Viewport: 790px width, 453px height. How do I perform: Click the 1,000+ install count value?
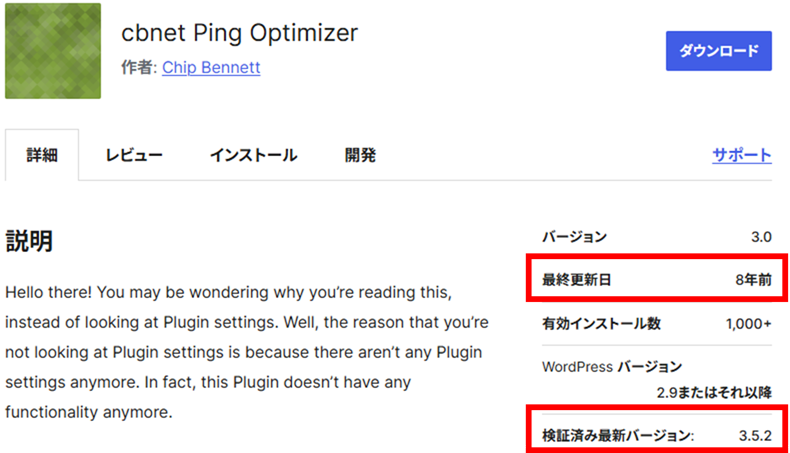click(x=748, y=324)
